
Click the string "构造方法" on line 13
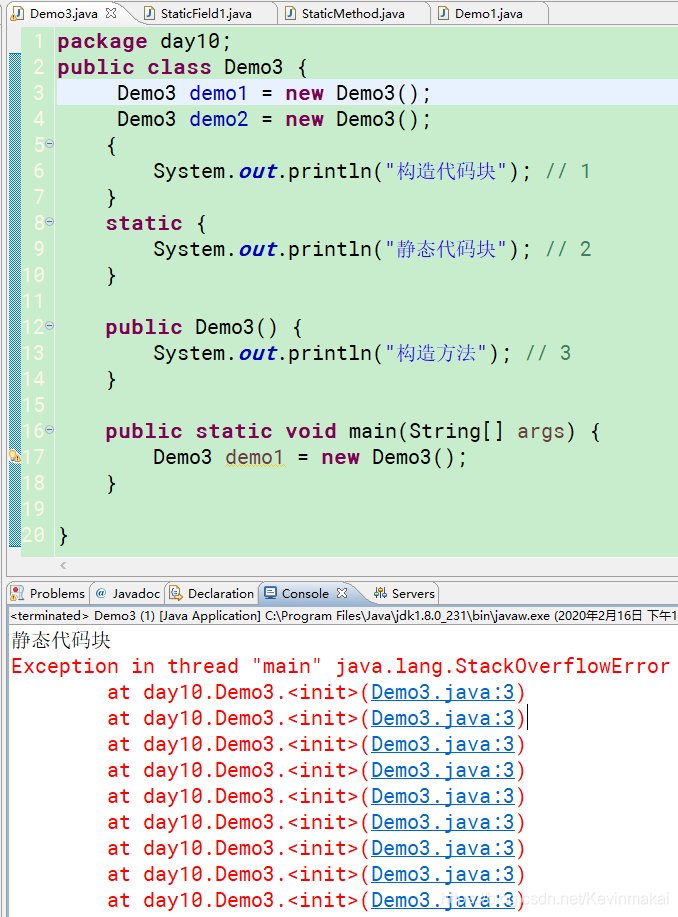coord(435,353)
